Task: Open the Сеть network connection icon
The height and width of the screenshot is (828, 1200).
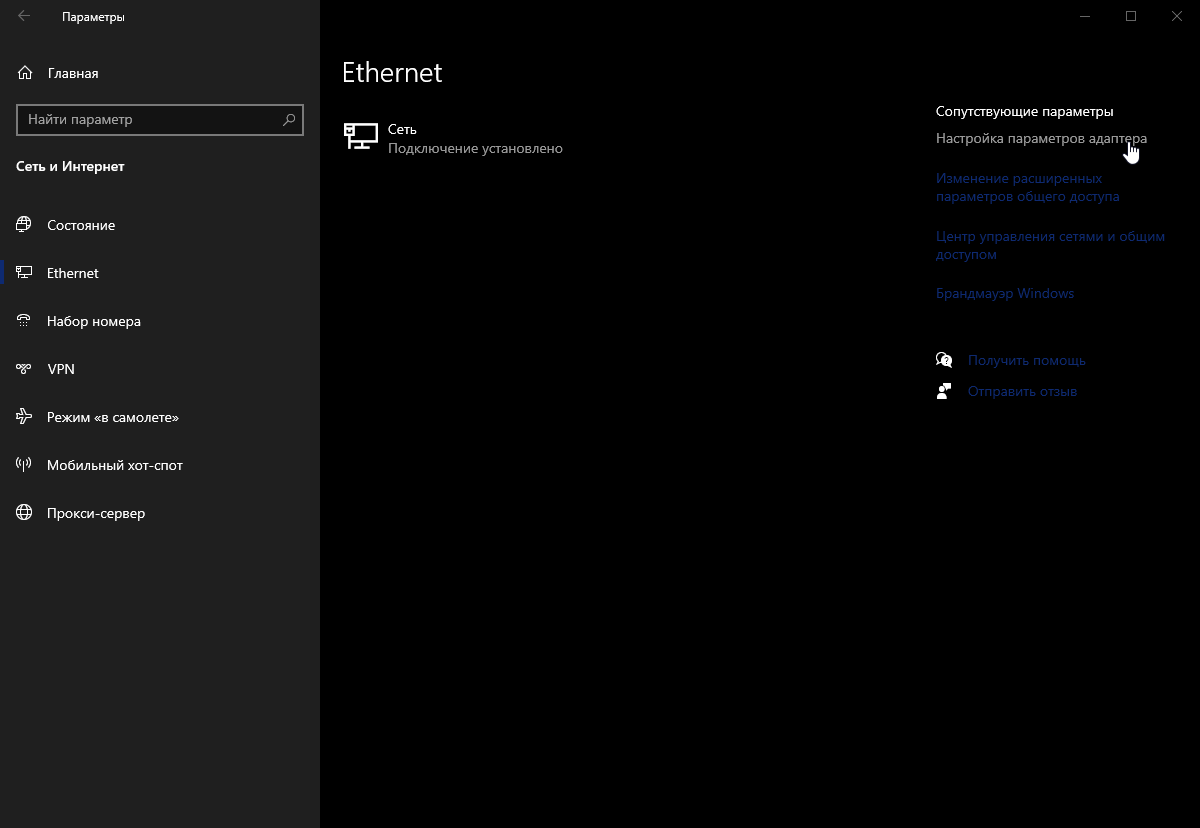Action: pyautogui.click(x=360, y=137)
